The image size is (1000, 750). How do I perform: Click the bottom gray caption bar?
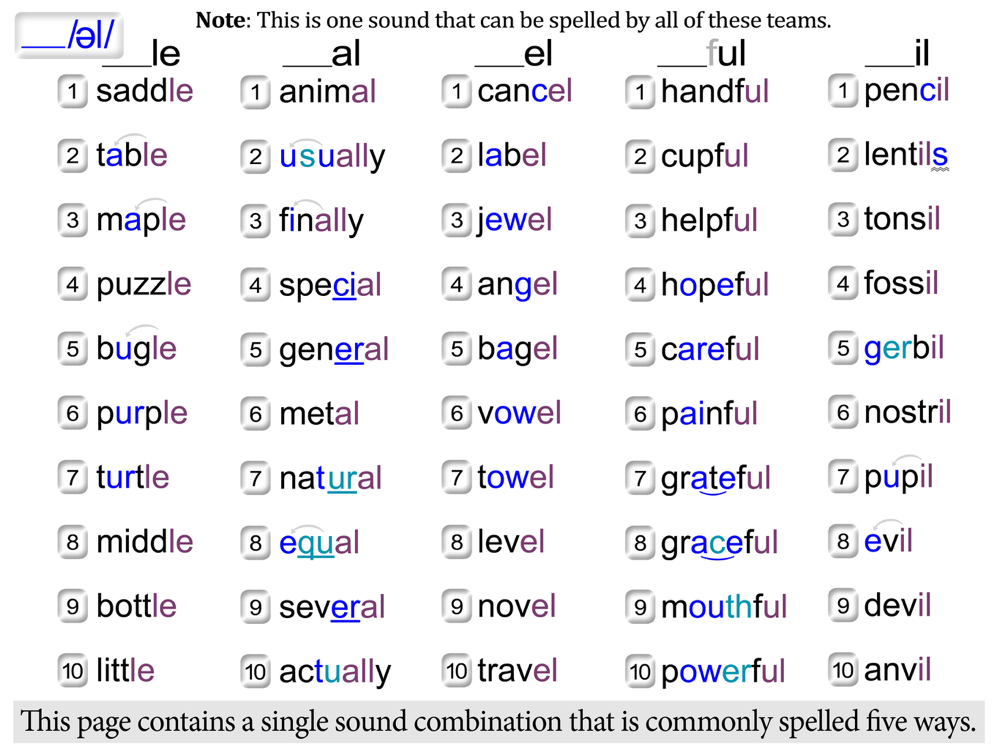click(x=499, y=722)
